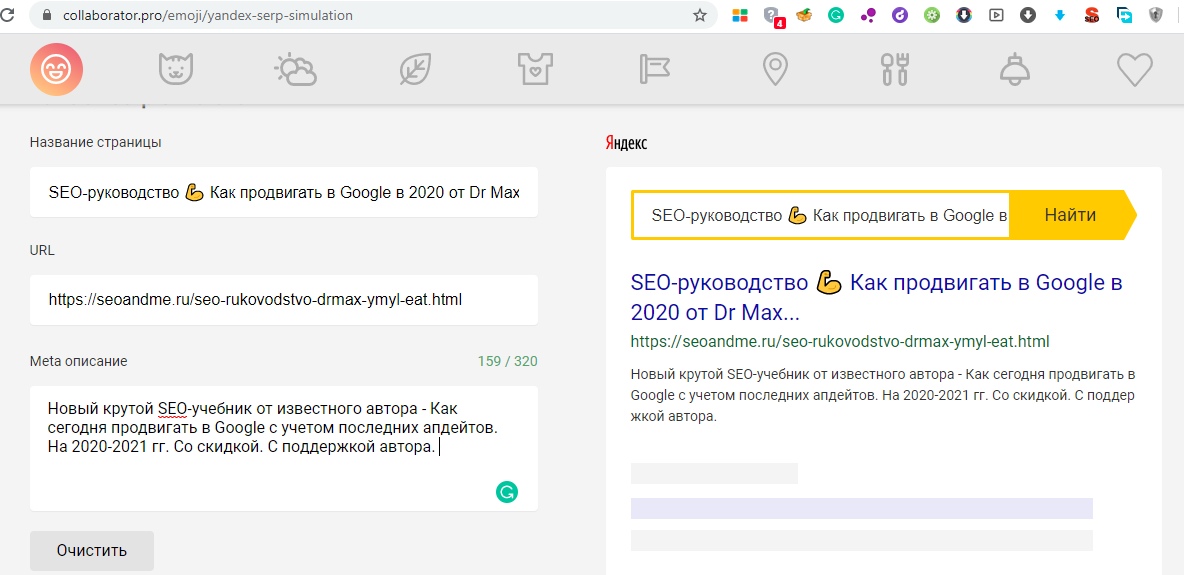Open the green gear extension icon

(x=933, y=15)
